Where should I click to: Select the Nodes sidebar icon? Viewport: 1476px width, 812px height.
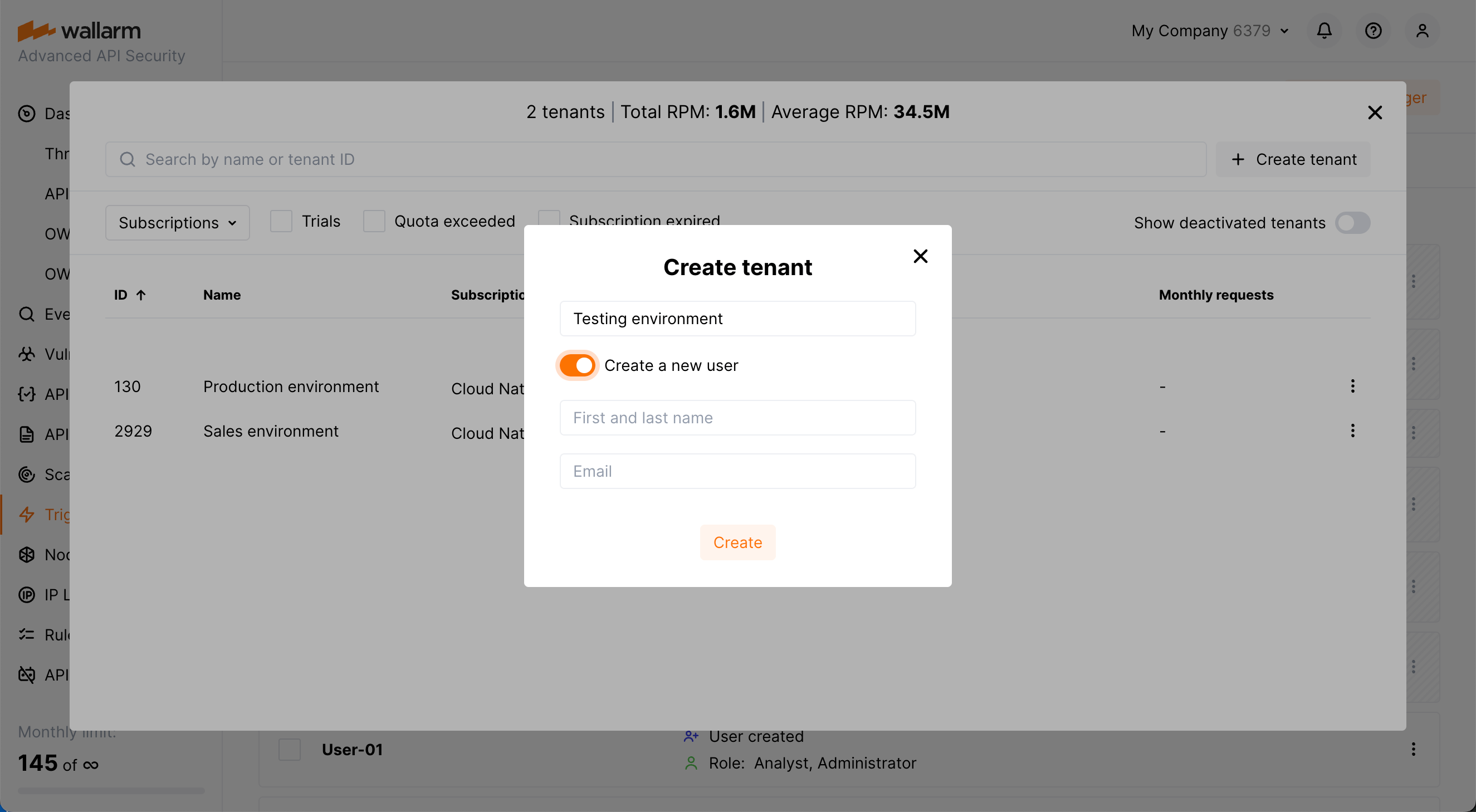pos(27,554)
